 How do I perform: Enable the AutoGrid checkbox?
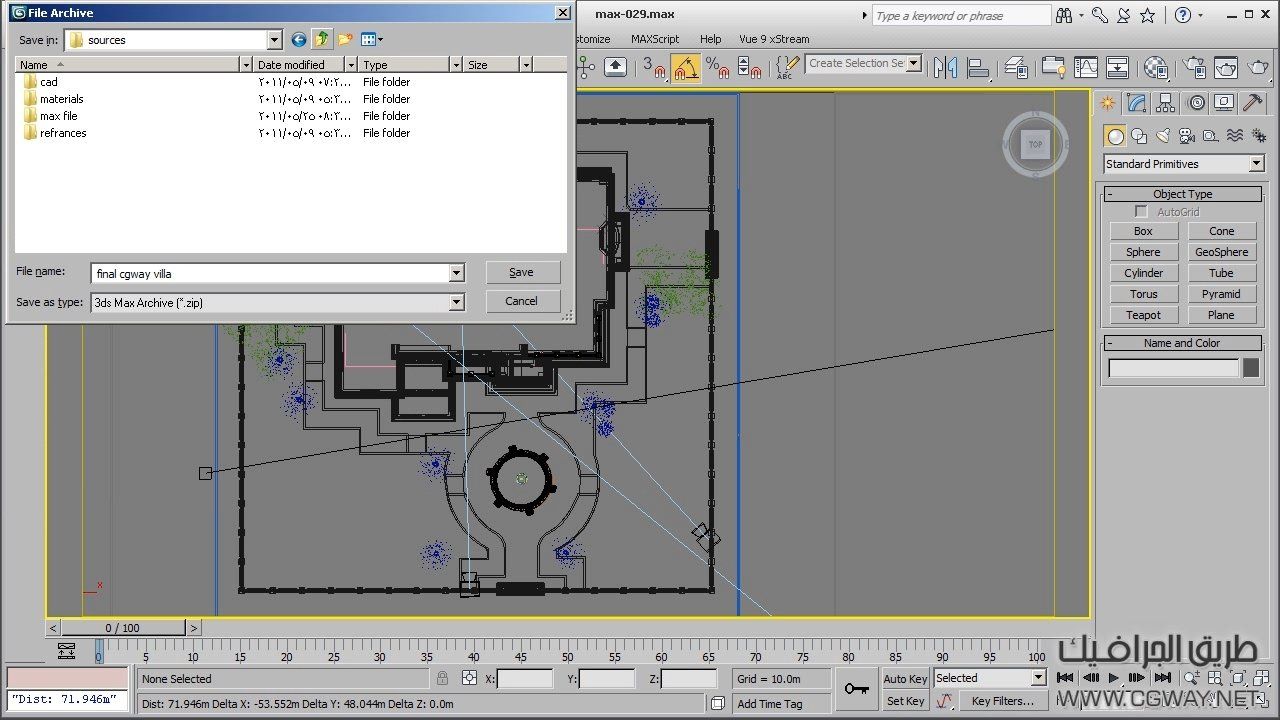tap(1141, 212)
